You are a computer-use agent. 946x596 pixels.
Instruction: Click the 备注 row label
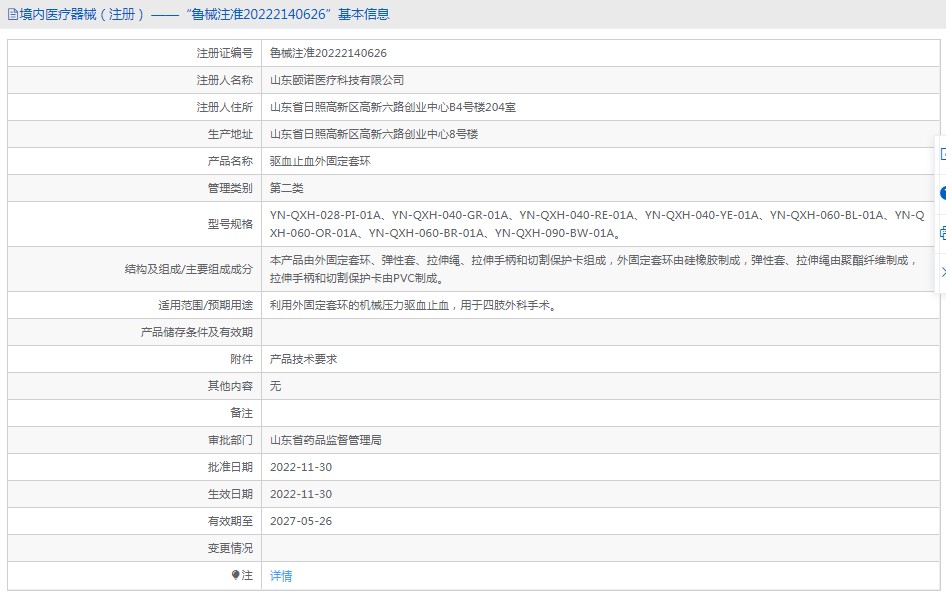tap(241, 413)
